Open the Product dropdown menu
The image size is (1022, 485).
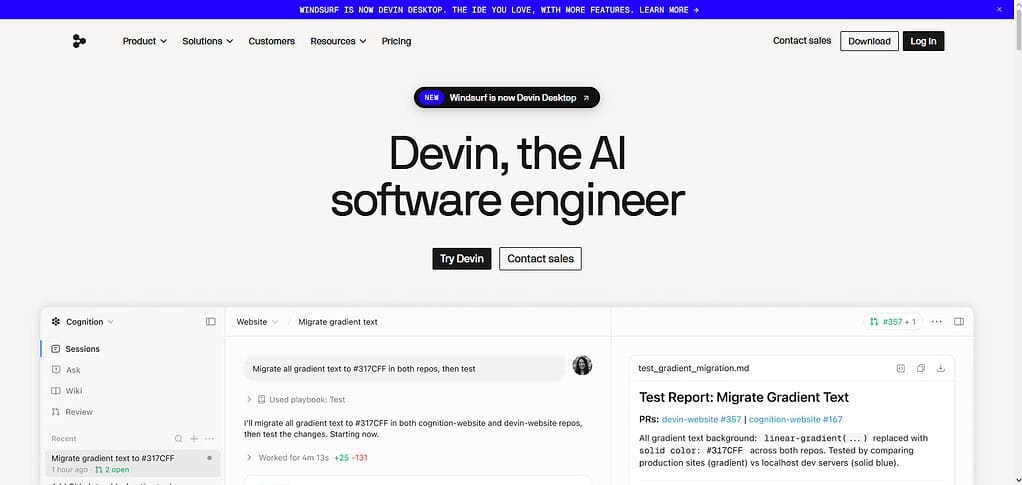pos(145,41)
